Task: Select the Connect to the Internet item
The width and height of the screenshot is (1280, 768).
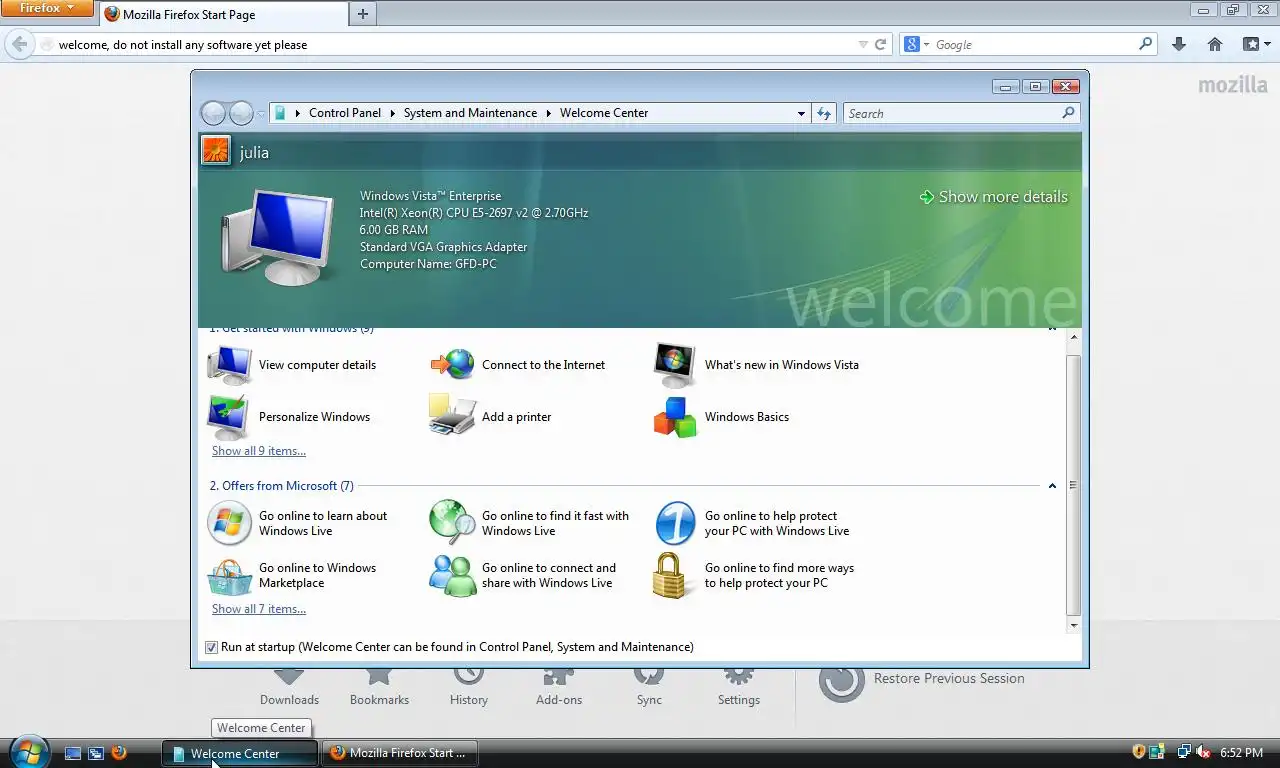Action: click(x=518, y=365)
